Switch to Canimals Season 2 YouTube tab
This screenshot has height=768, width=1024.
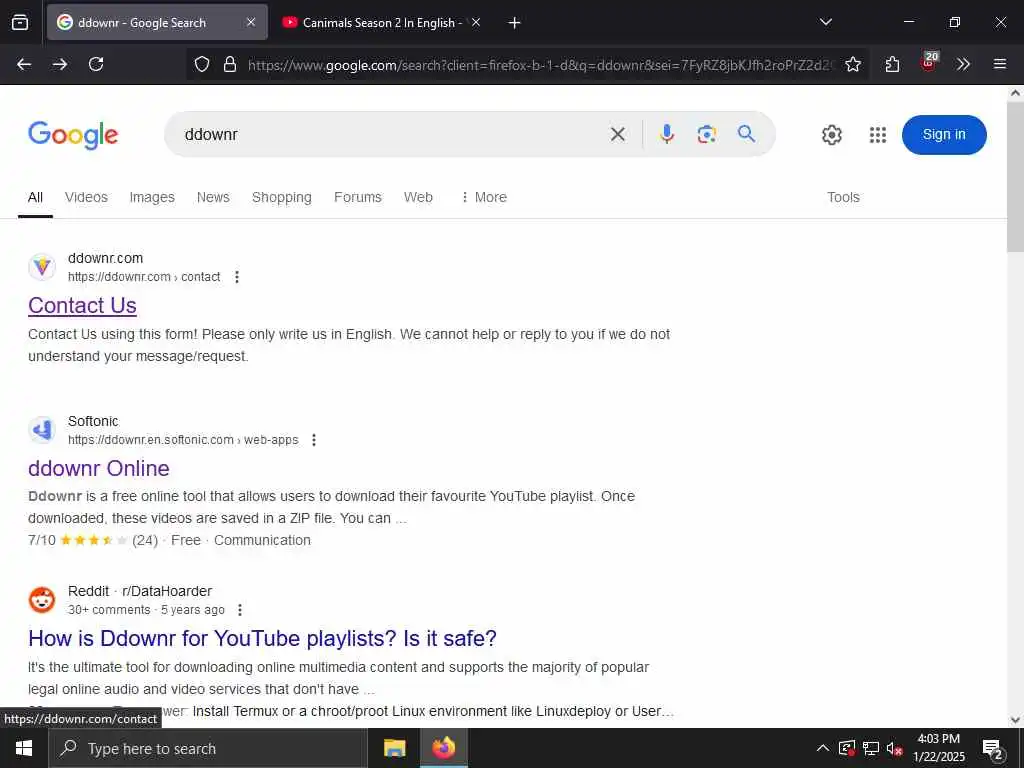381,23
